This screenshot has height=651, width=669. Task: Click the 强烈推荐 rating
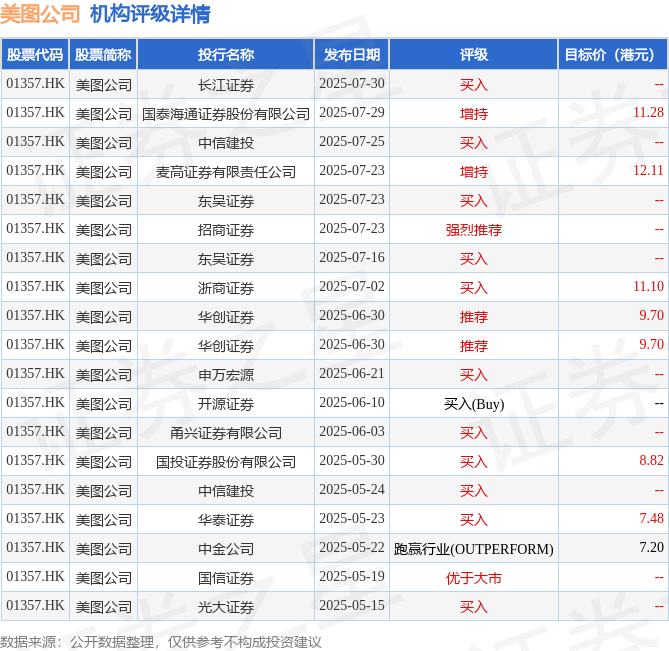tap(474, 230)
